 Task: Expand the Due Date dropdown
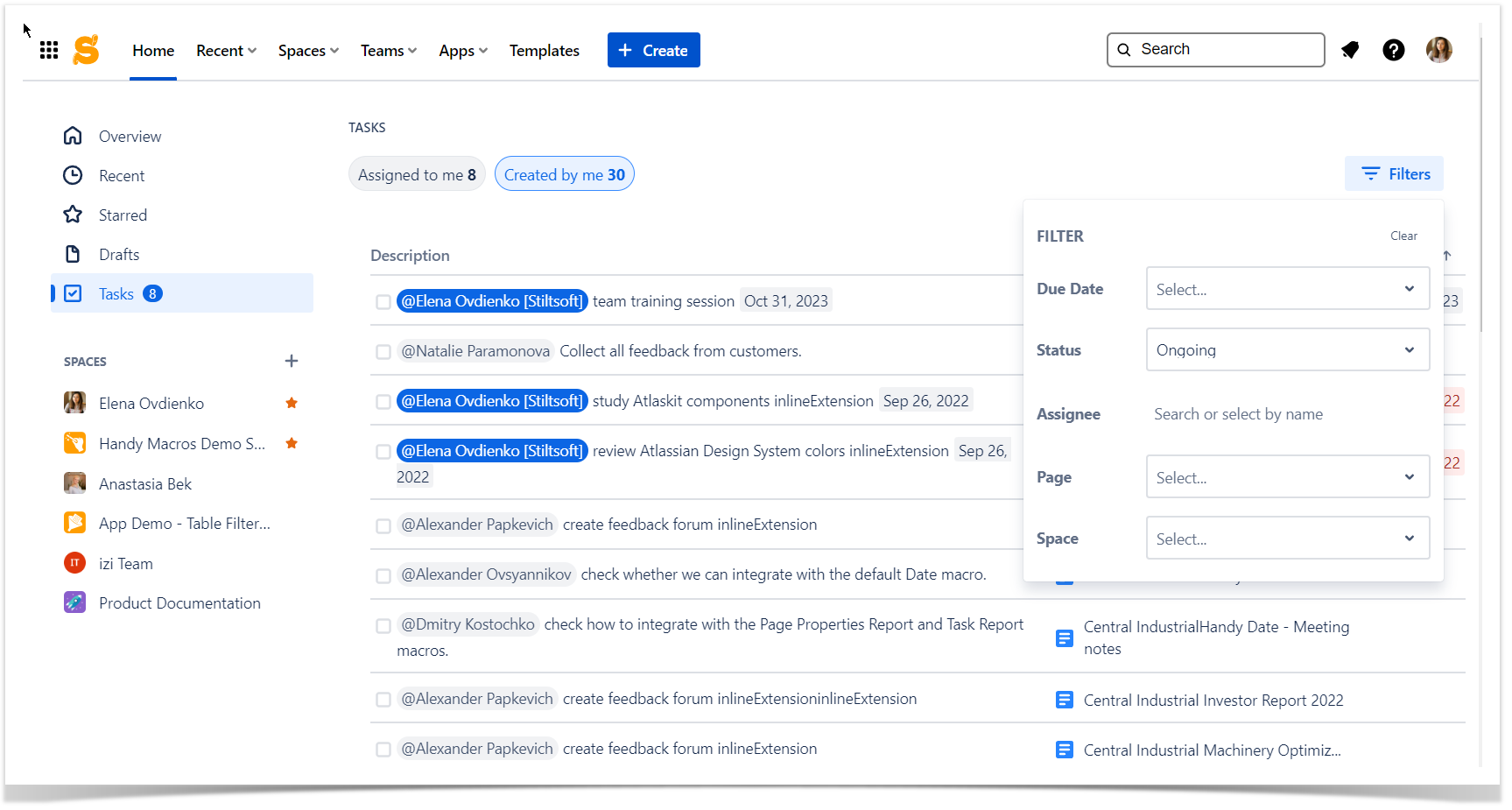[1288, 288]
